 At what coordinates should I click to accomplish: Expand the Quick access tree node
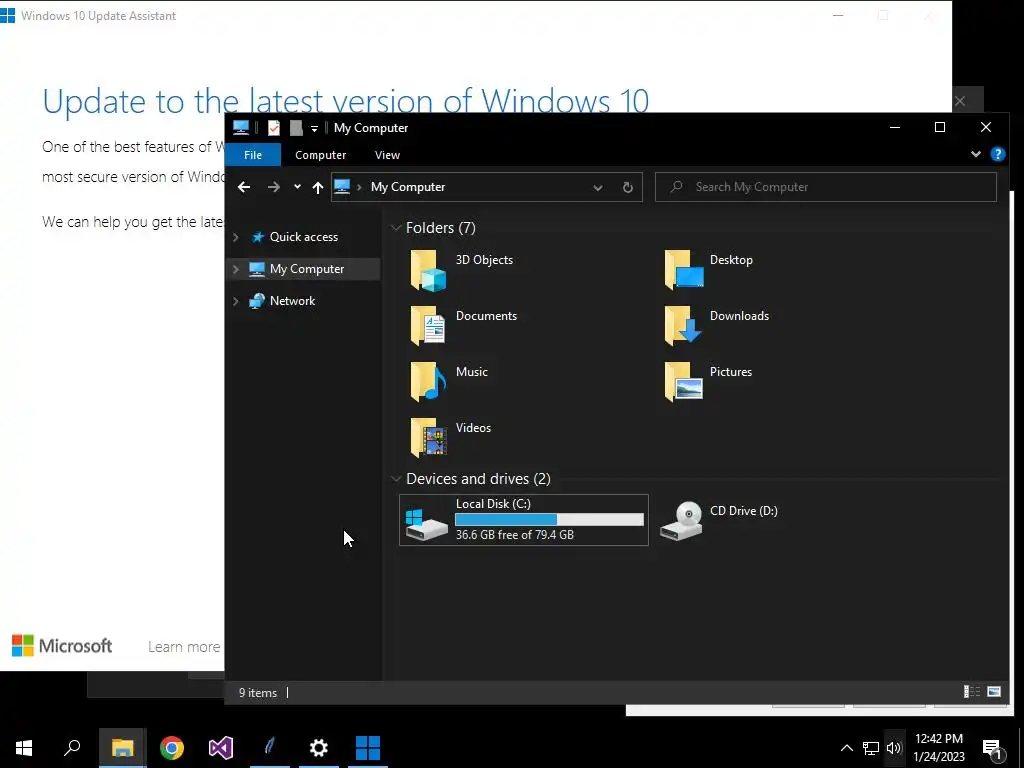point(236,237)
